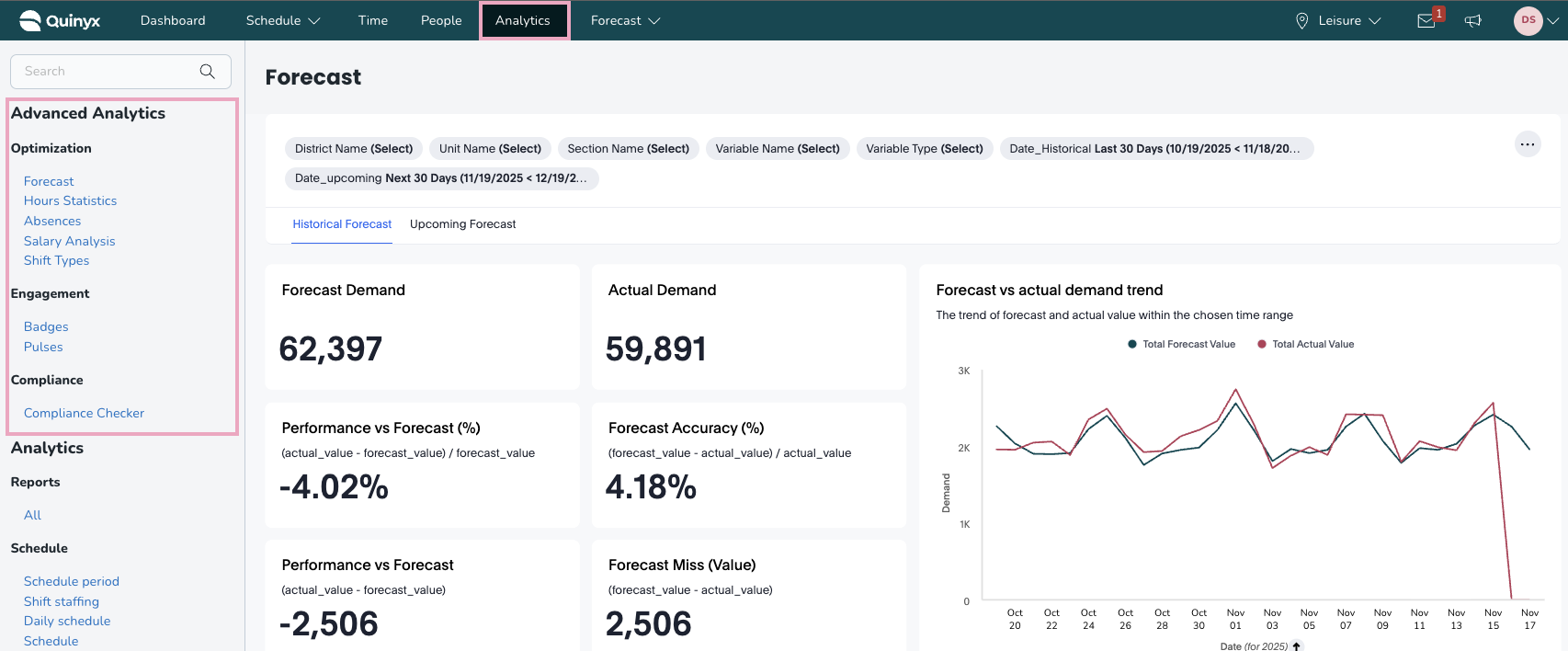Expand the Schedule menu dropdown
This screenshot has width=1568, height=651.
point(282,20)
